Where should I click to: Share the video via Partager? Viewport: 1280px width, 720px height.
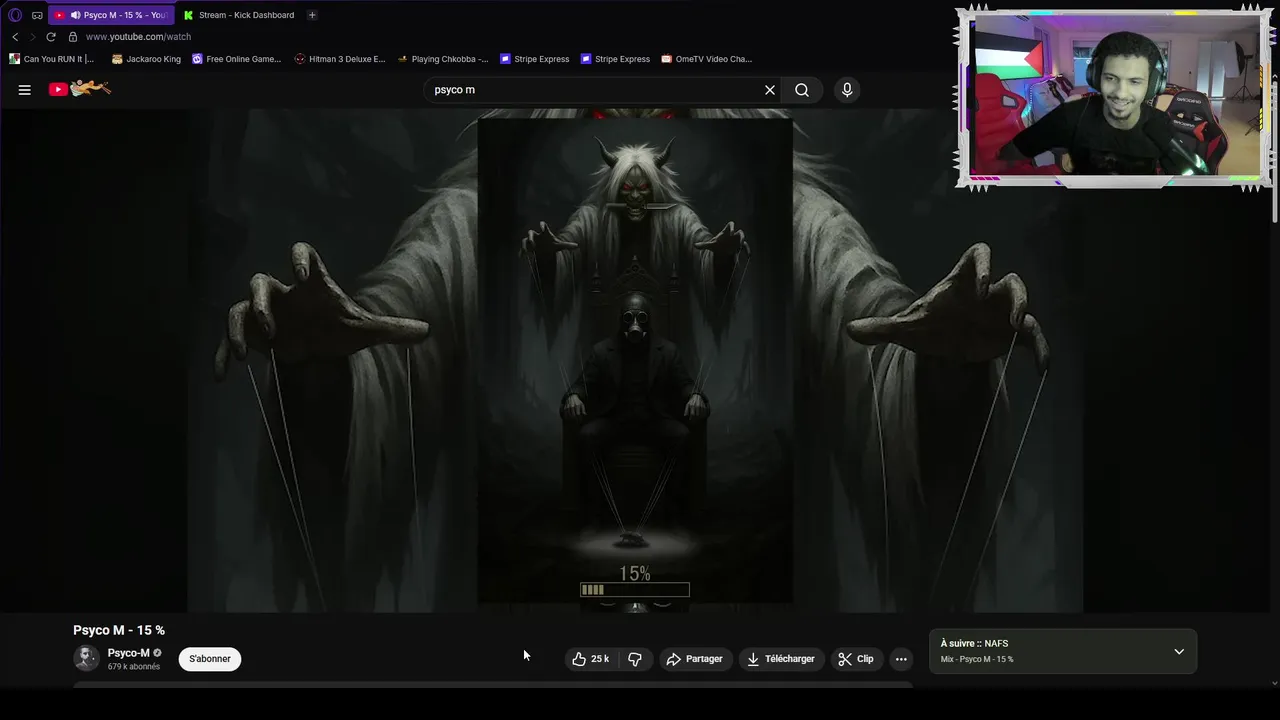pos(694,659)
